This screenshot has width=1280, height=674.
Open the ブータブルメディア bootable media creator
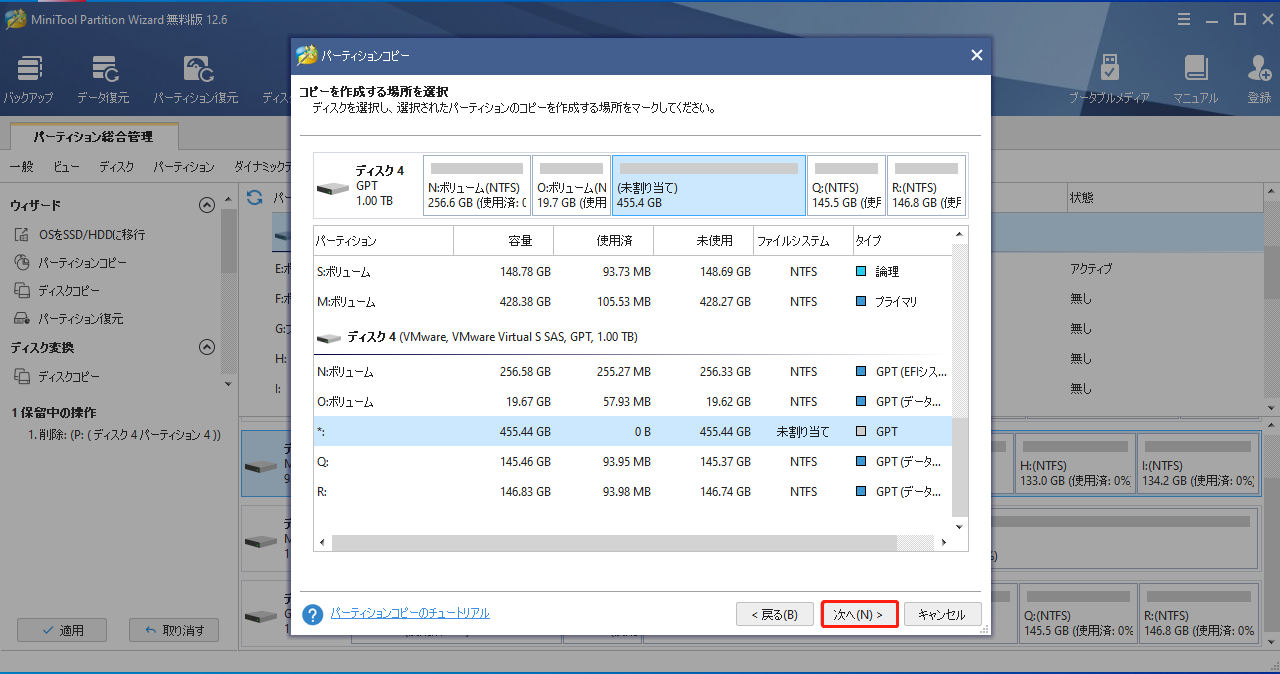coord(1109,78)
